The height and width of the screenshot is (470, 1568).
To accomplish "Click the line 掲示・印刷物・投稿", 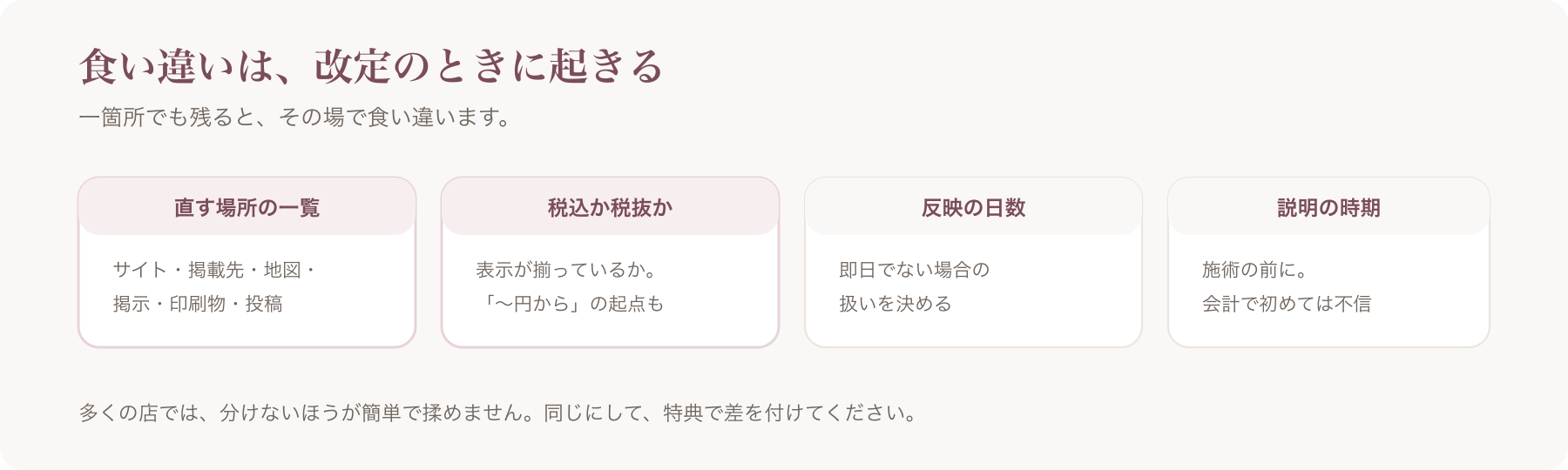I will tap(198, 304).
